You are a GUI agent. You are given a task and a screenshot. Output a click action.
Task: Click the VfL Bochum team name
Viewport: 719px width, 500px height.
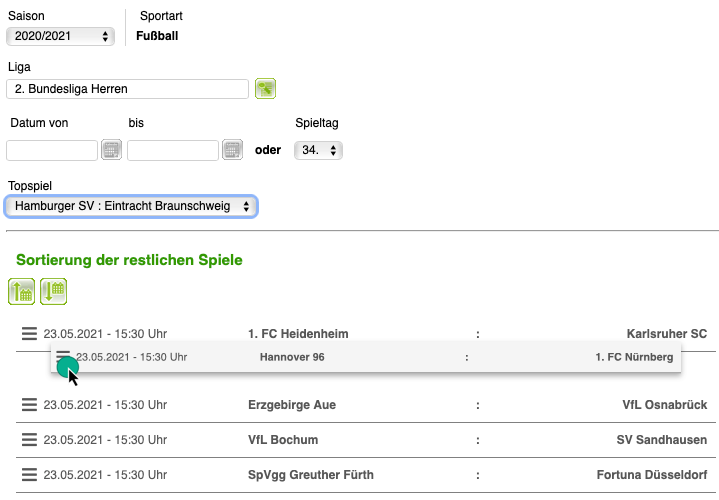[283, 439]
